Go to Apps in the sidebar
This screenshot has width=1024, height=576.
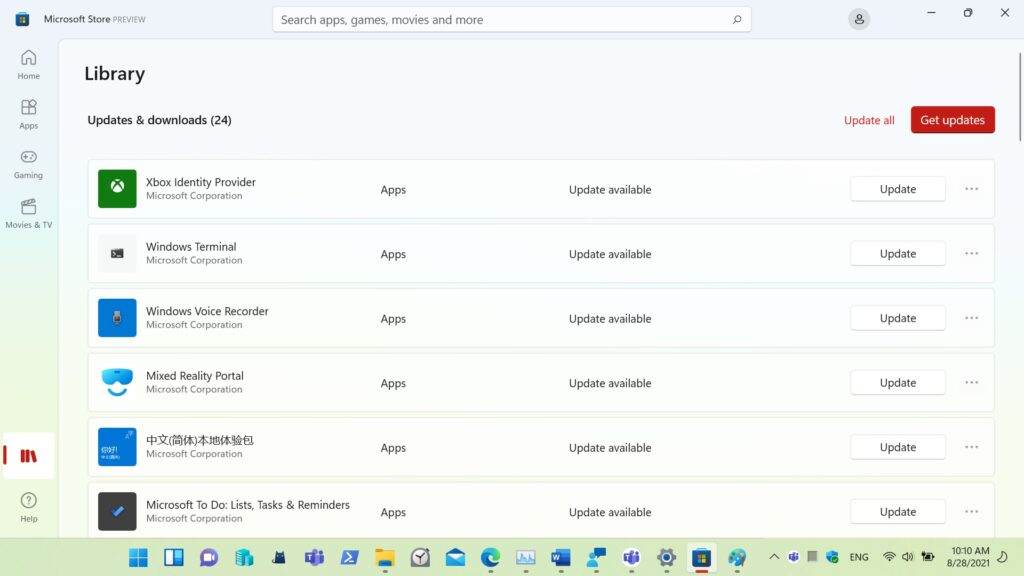point(28,113)
